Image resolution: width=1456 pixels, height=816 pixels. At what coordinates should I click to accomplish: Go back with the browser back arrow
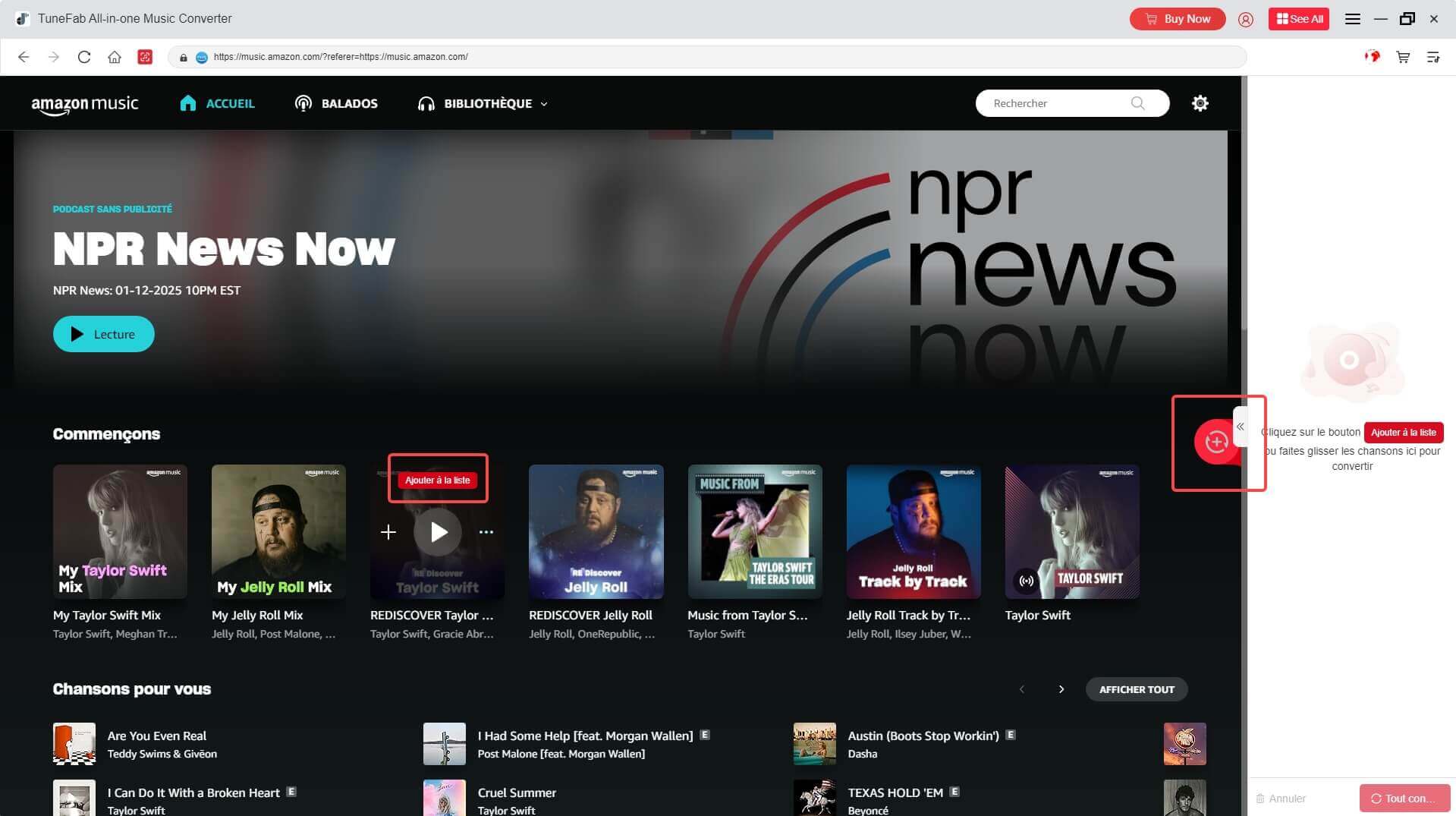coord(24,57)
